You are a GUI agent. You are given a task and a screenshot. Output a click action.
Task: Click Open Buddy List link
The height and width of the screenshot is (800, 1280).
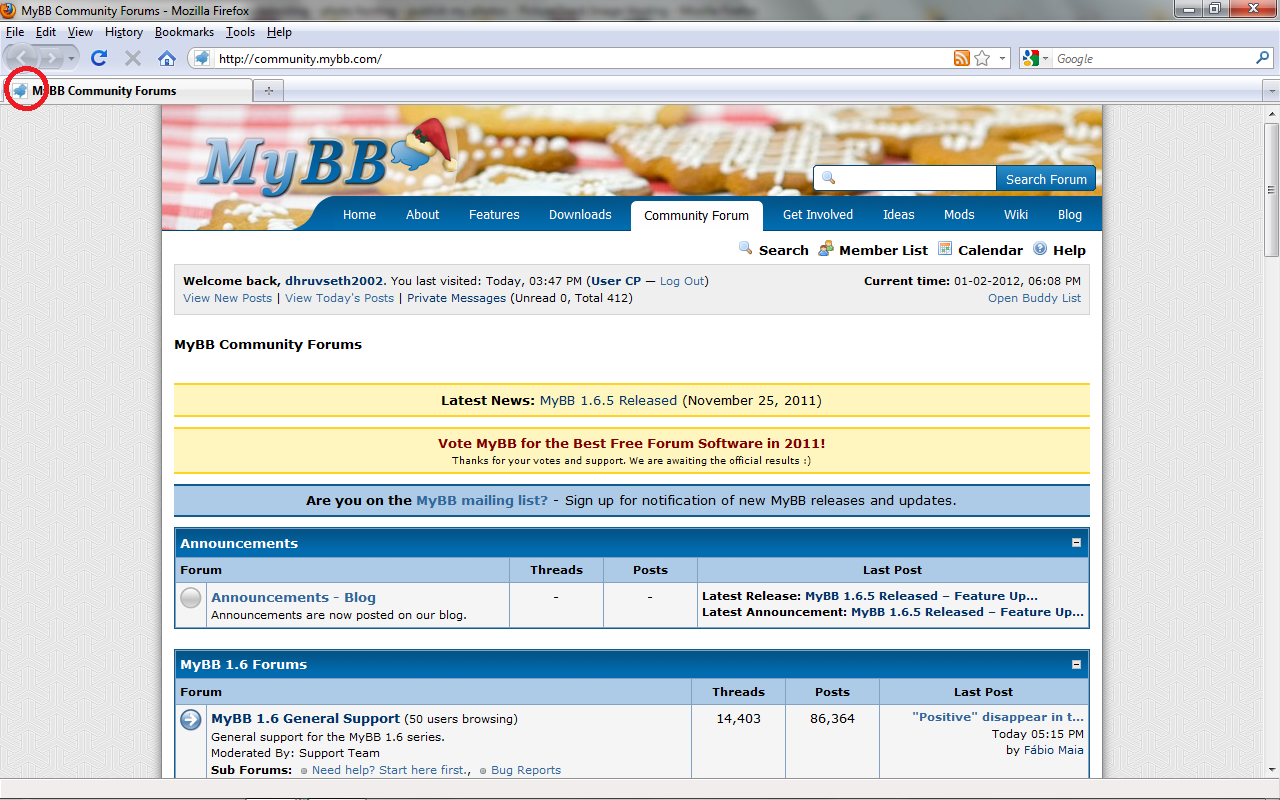(x=1034, y=298)
